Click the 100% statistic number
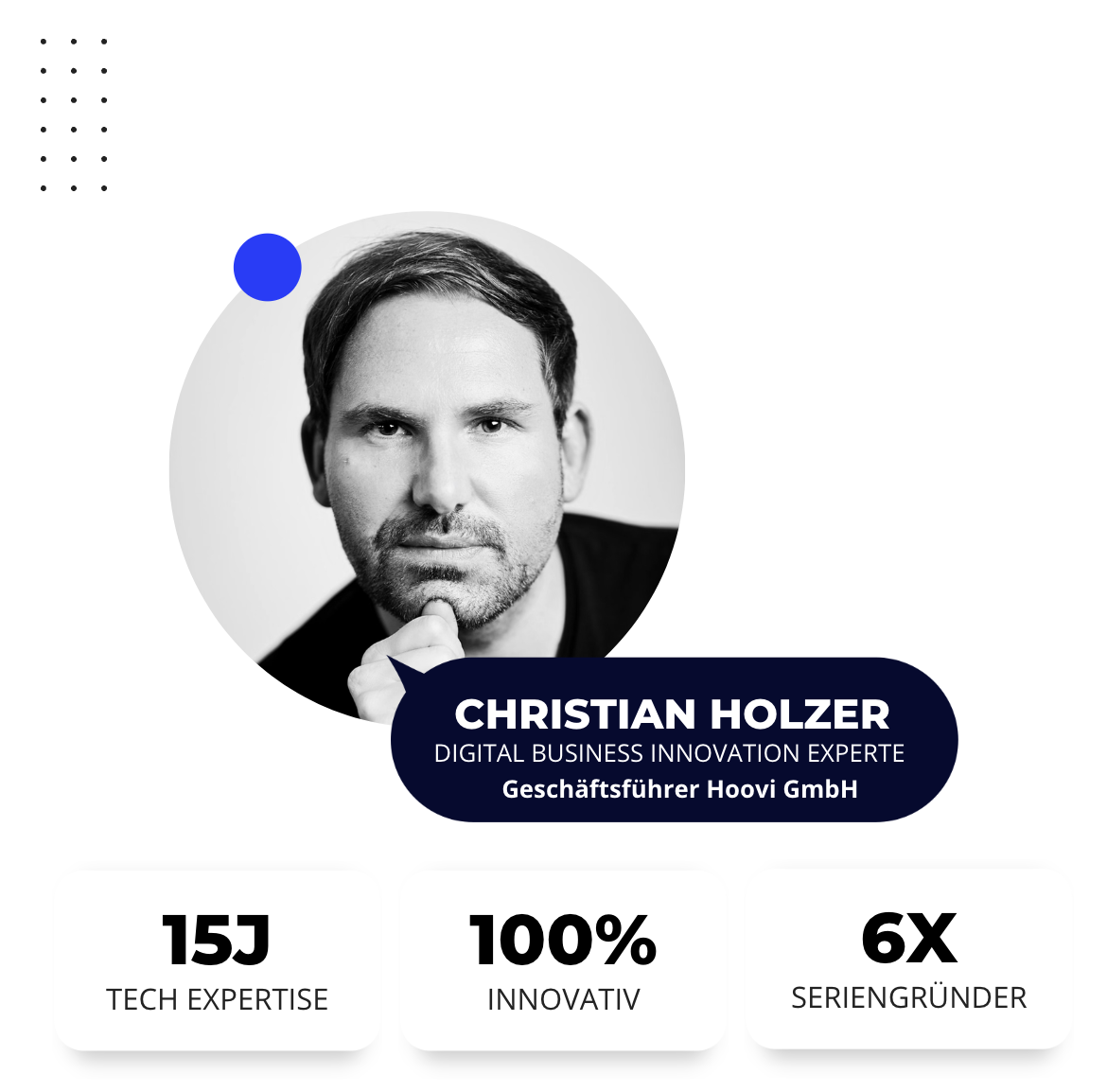 (563, 941)
